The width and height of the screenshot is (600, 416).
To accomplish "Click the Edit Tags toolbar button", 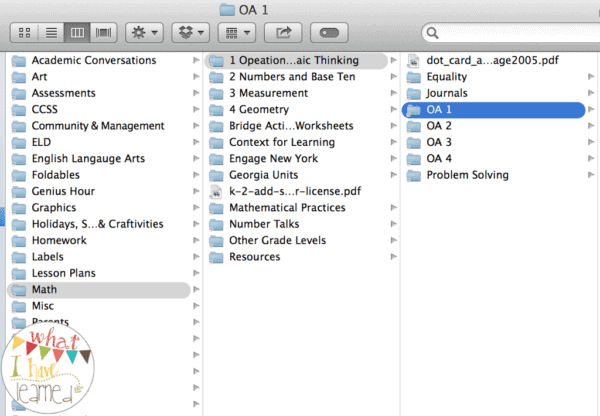I will pos(329,33).
